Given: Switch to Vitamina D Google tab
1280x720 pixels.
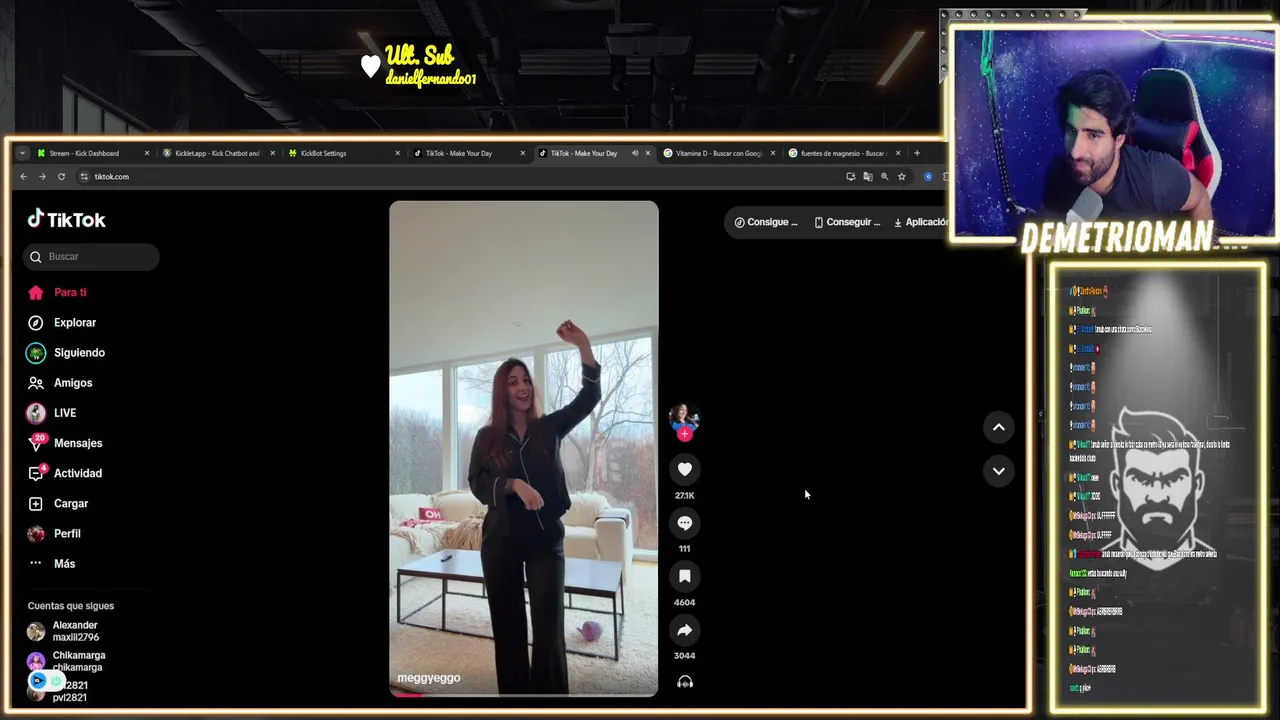Looking at the screenshot, I should 718,153.
